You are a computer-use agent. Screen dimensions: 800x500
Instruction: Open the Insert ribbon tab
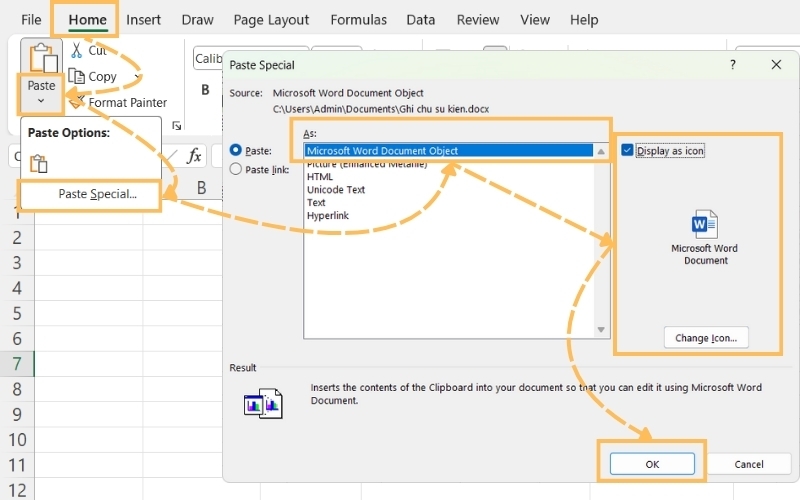(x=143, y=20)
